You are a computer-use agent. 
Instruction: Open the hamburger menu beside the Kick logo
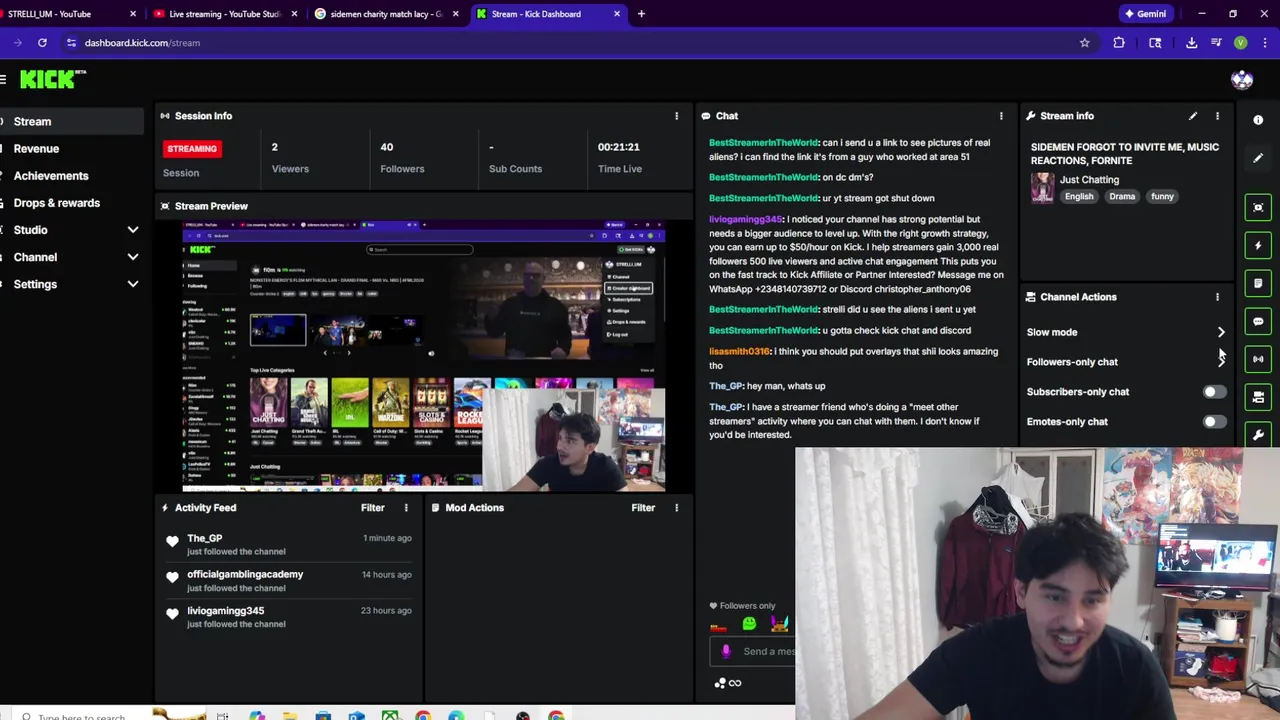click(x=4, y=79)
